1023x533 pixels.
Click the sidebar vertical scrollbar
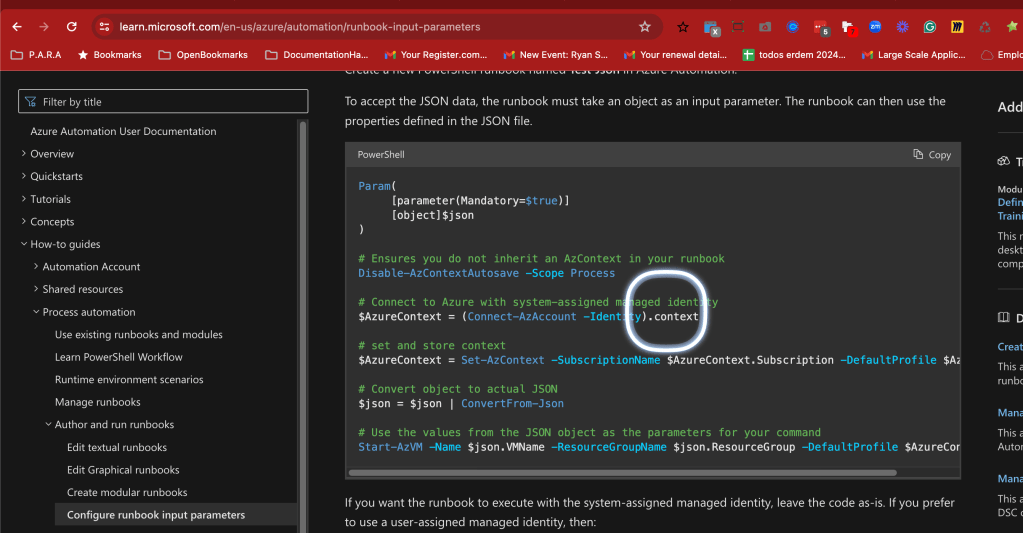pos(303,326)
